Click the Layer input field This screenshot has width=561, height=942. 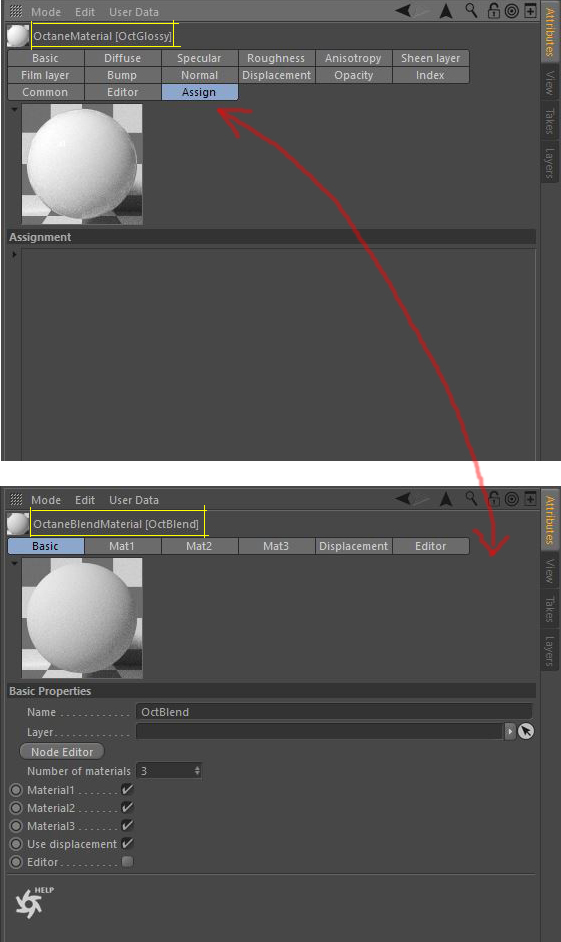point(320,731)
